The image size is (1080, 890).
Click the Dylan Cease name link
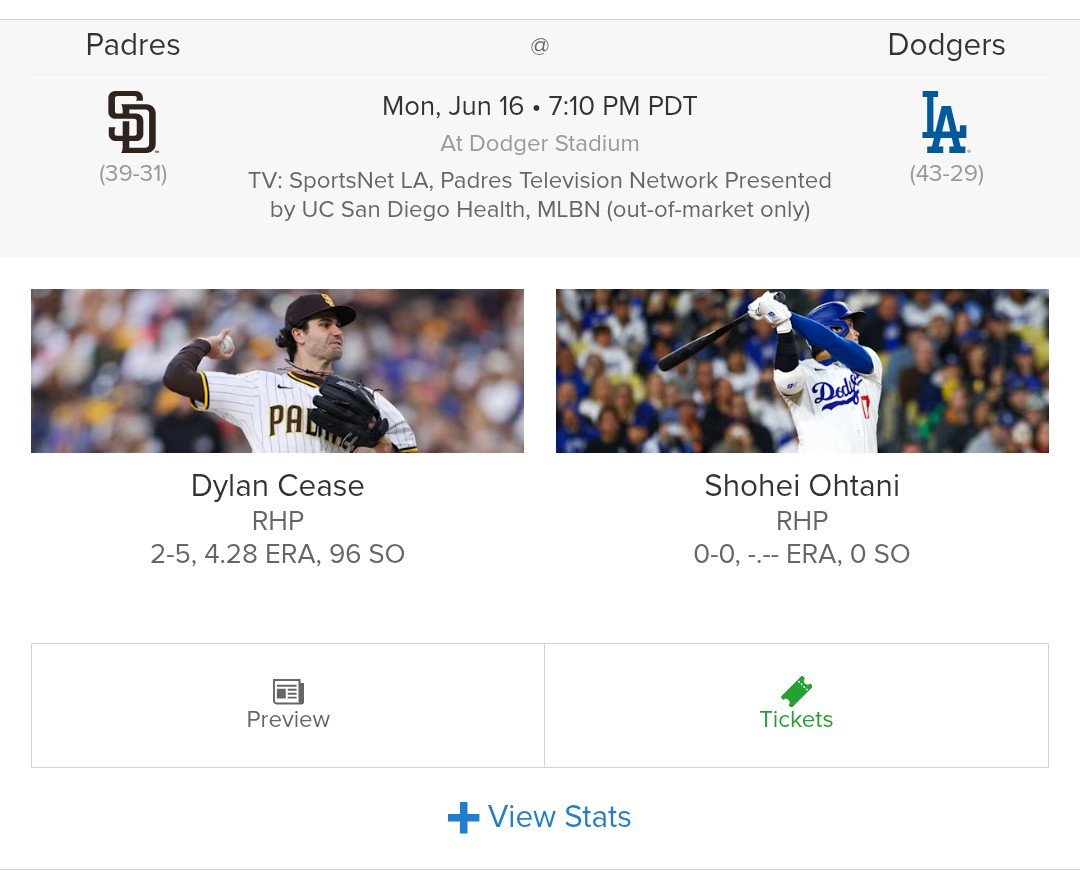(278, 486)
